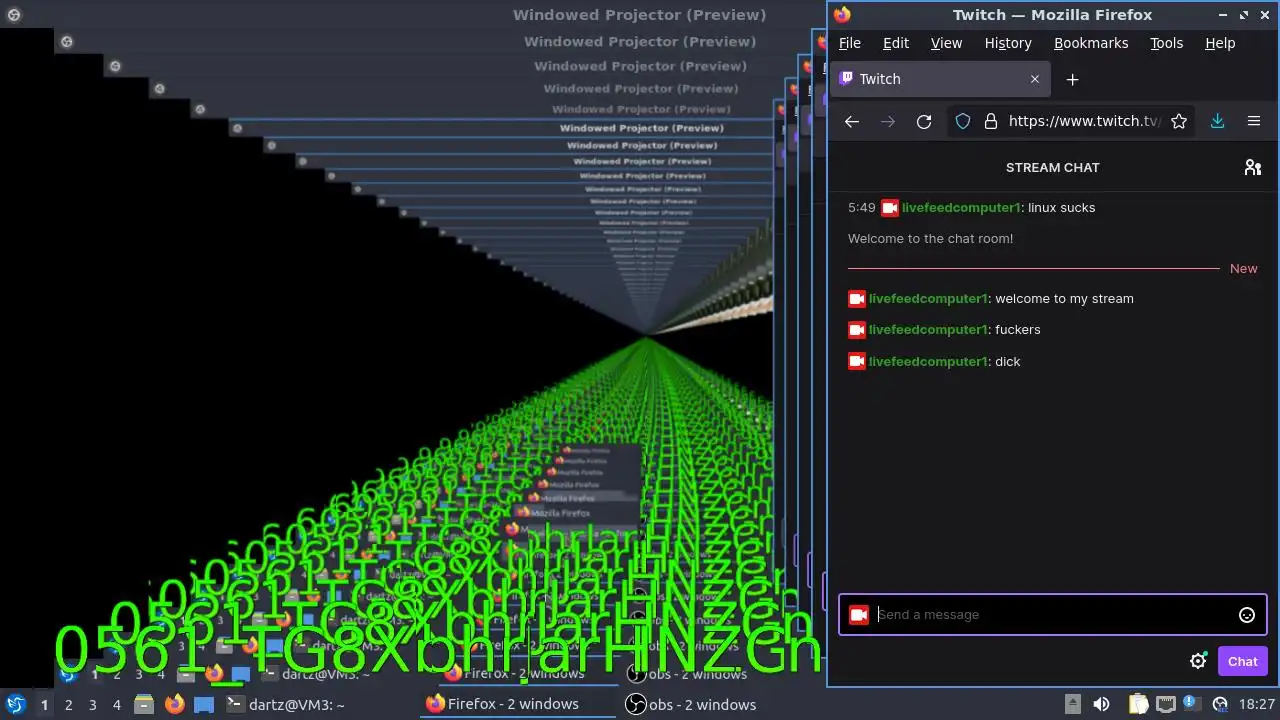Open the Firefox downloads panel
The height and width of the screenshot is (720, 1280).
pos(1217,121)
